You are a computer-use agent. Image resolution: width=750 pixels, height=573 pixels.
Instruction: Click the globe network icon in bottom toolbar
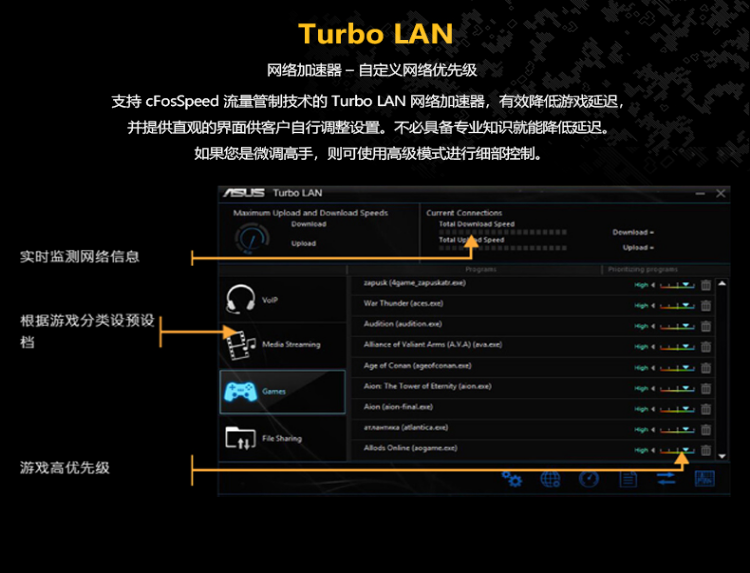coord(550,479)
